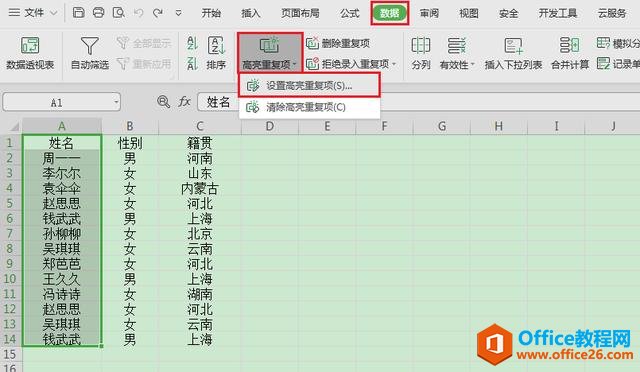Switch to the 公式 tab
640x372 pixels.
350,13
